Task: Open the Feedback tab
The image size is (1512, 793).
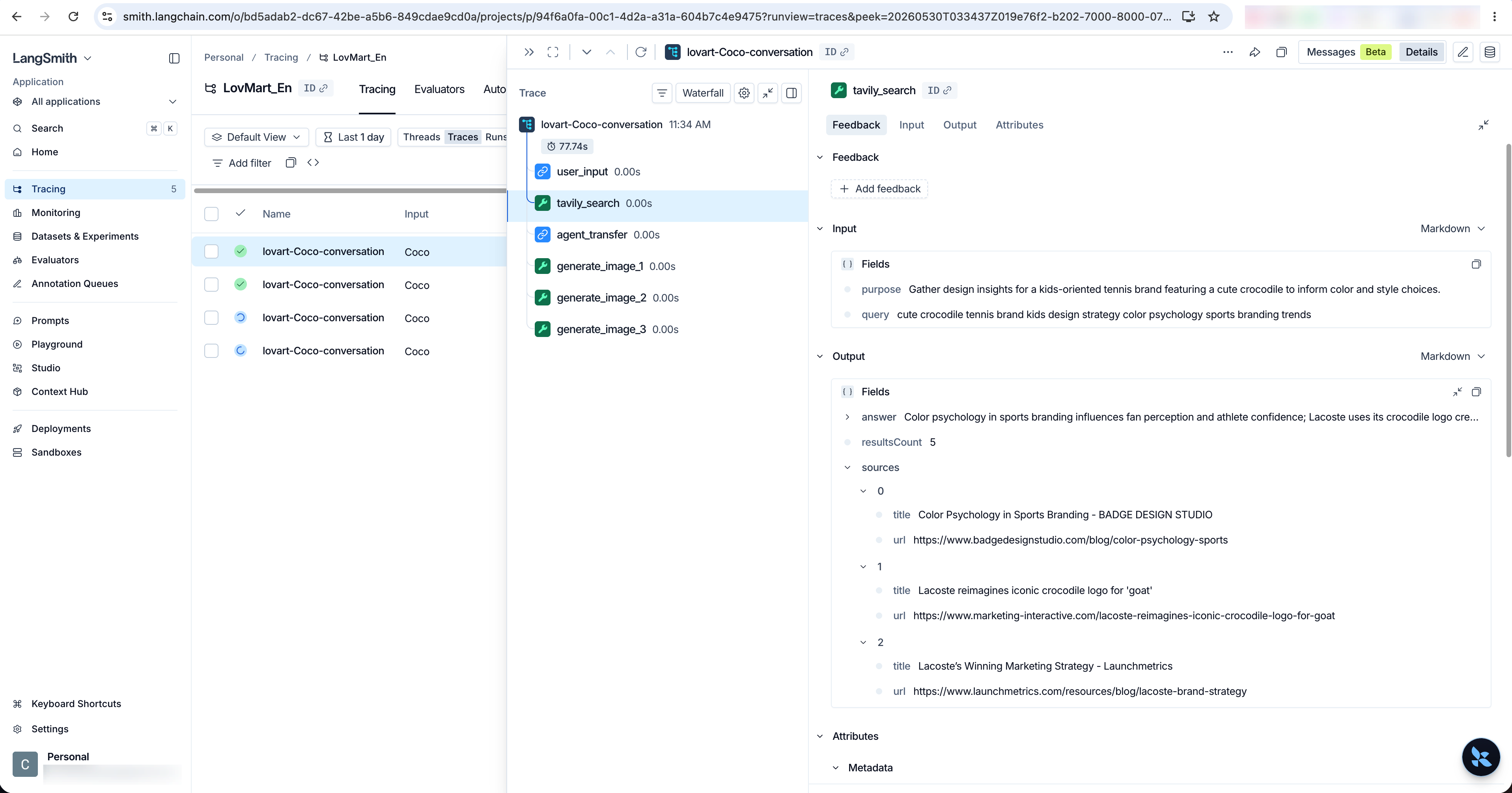Action: coord(856,125)
